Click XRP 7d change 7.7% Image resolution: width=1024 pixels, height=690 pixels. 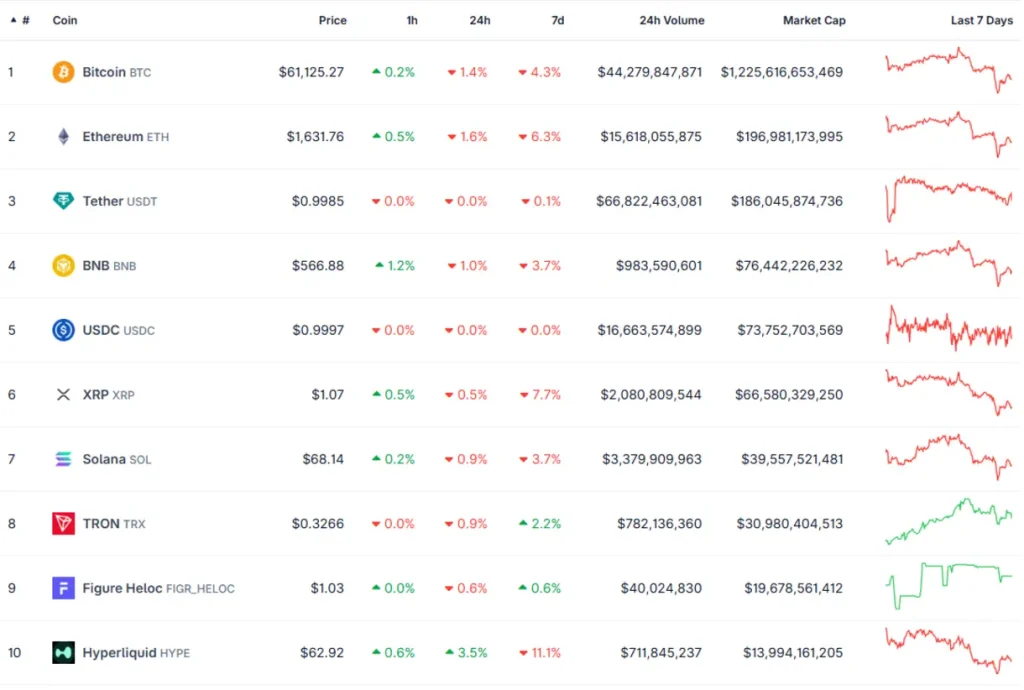coord(540,395)
